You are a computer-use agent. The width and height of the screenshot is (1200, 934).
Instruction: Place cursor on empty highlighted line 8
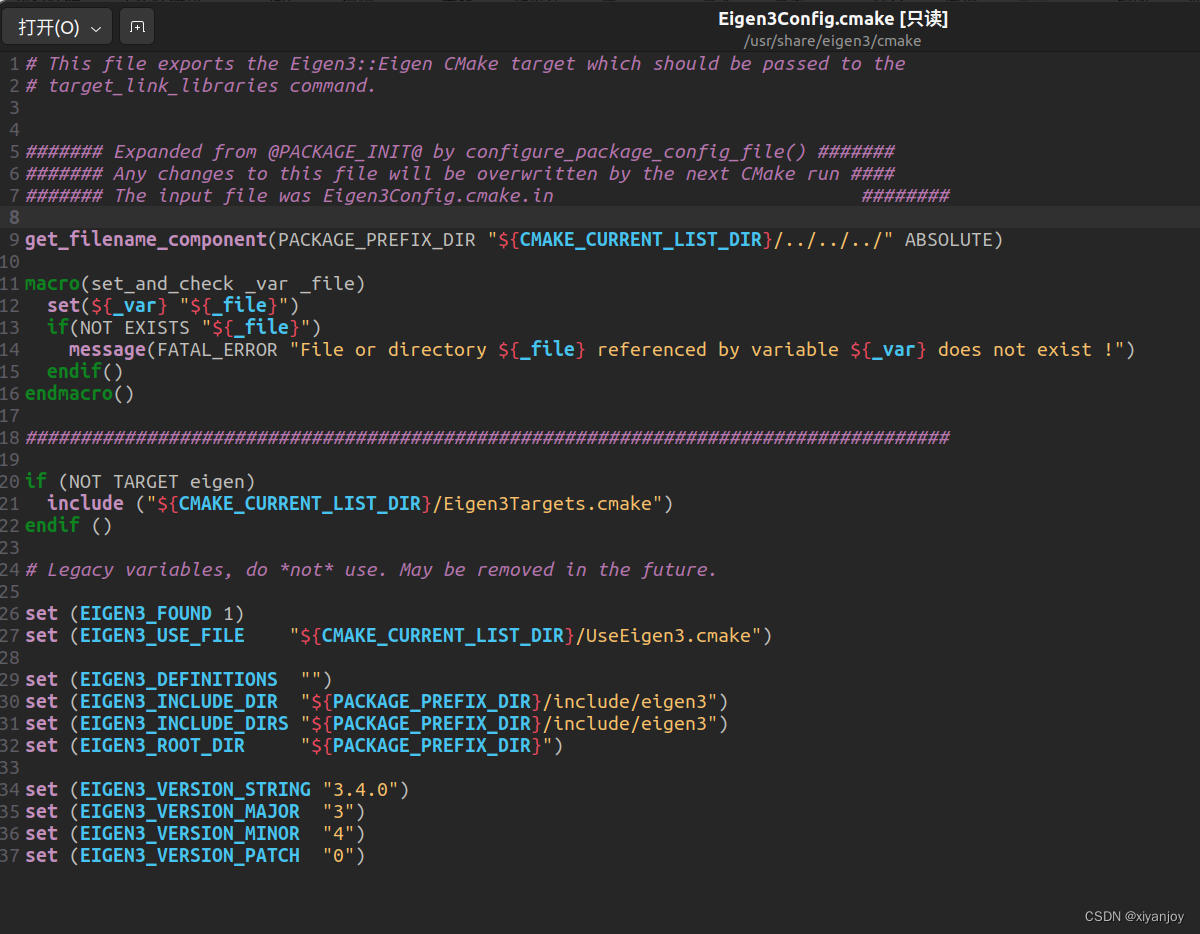coord(611,218)
